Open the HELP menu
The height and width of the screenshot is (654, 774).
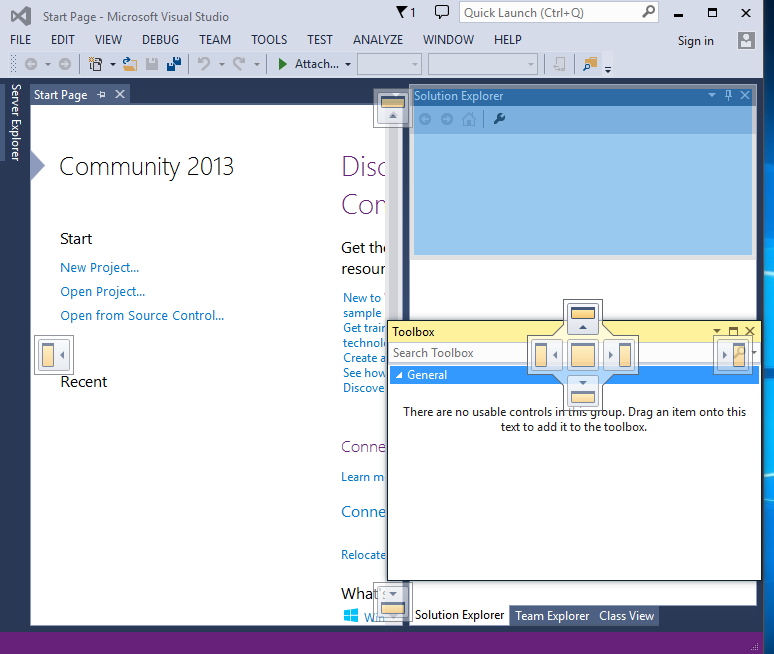tap(508, 39)
